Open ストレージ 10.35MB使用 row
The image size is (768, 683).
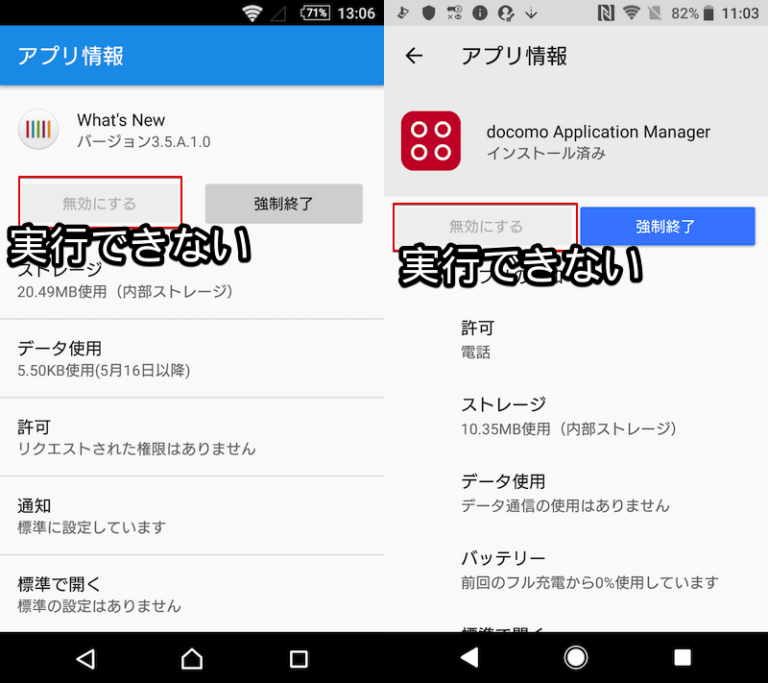point(576,416)
